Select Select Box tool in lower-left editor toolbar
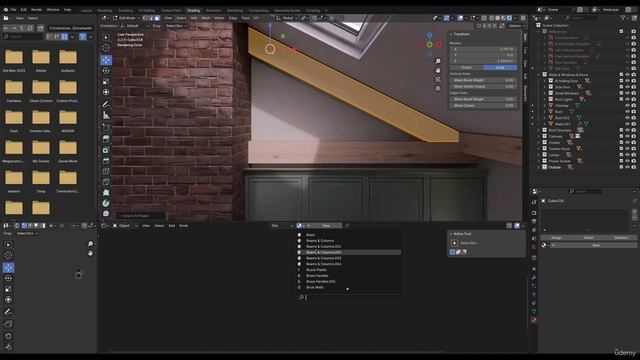 tap(8, 244)
